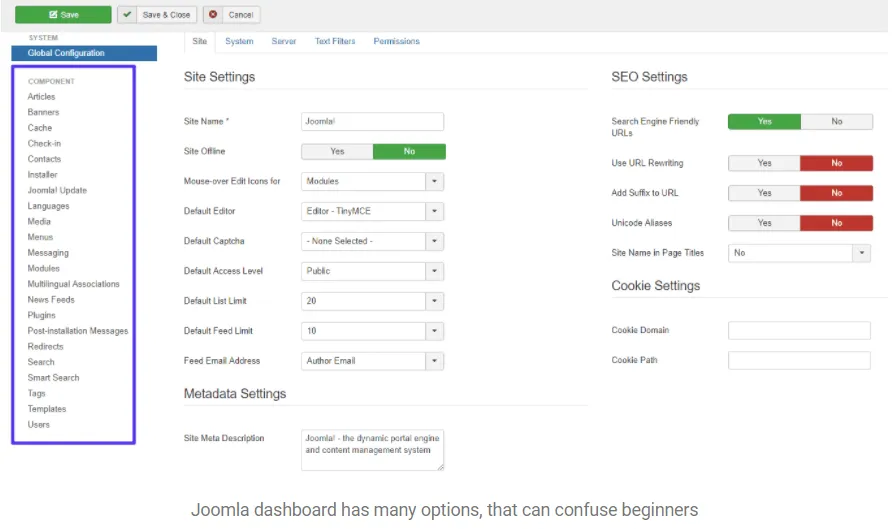Open Site Name in Page Titles dropdown

(799, 253)
